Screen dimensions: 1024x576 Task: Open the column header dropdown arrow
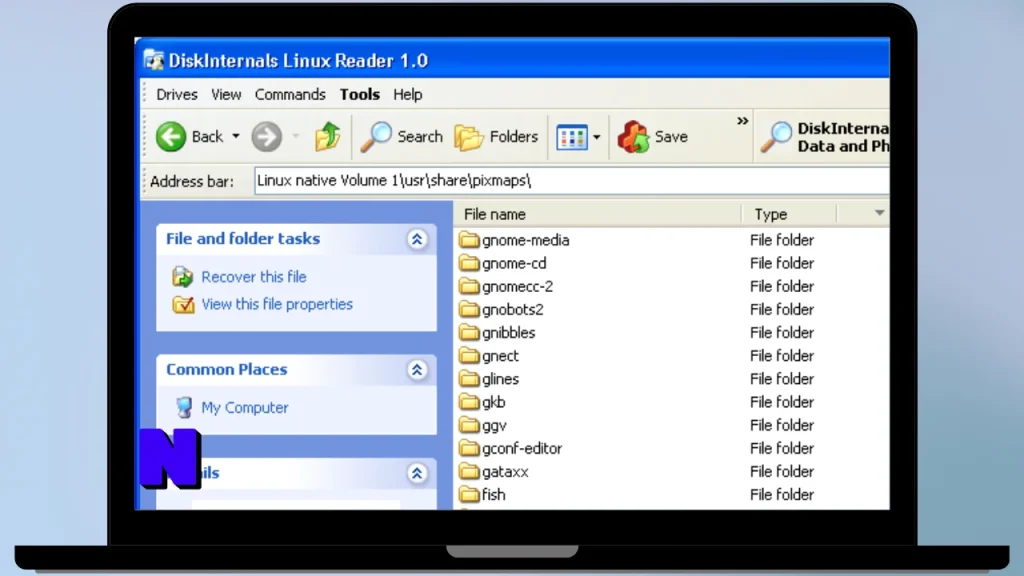880,213
